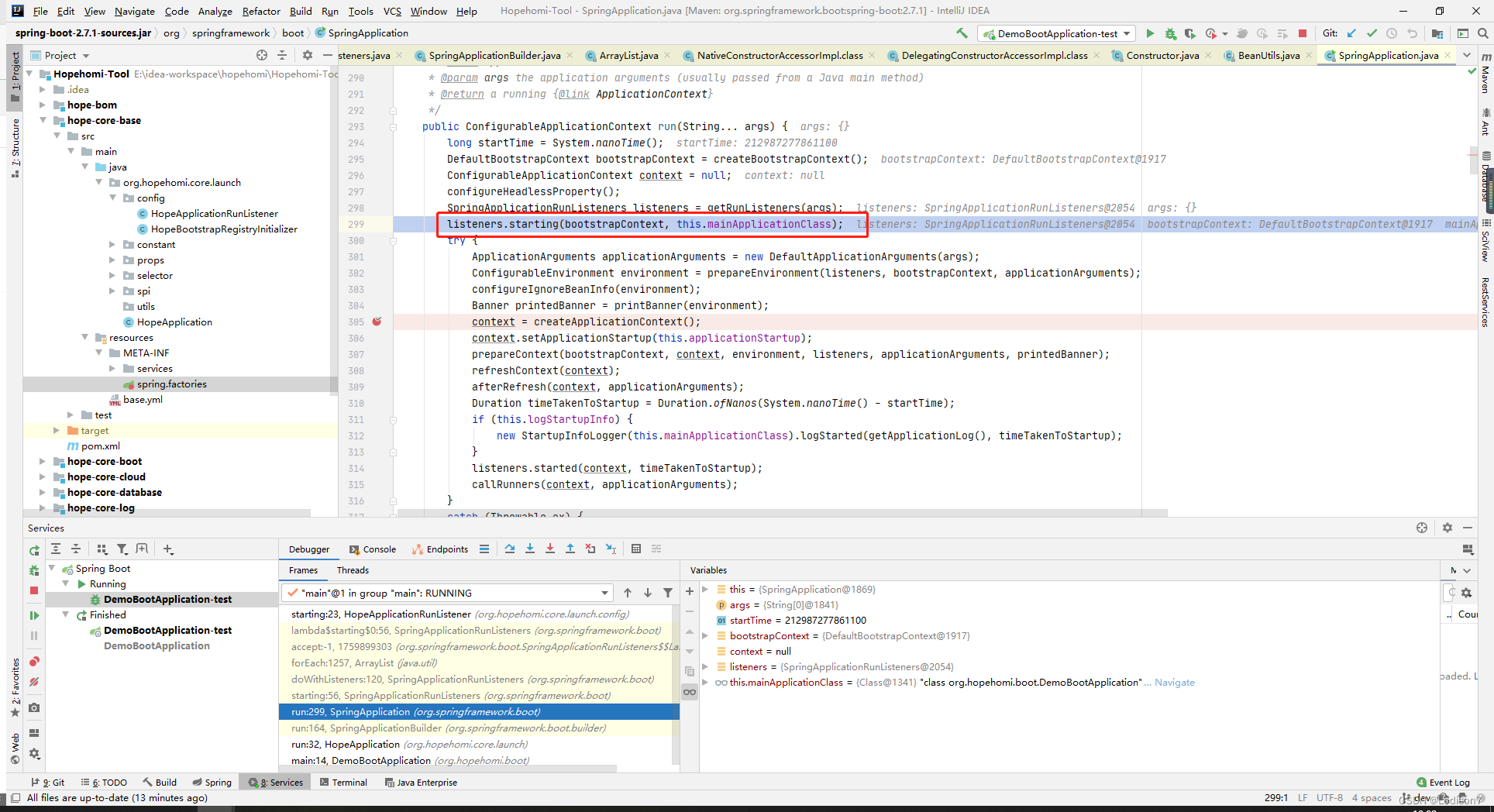Toggle Mute Breakpoints icon in Services sidebar

pos(34,683)
